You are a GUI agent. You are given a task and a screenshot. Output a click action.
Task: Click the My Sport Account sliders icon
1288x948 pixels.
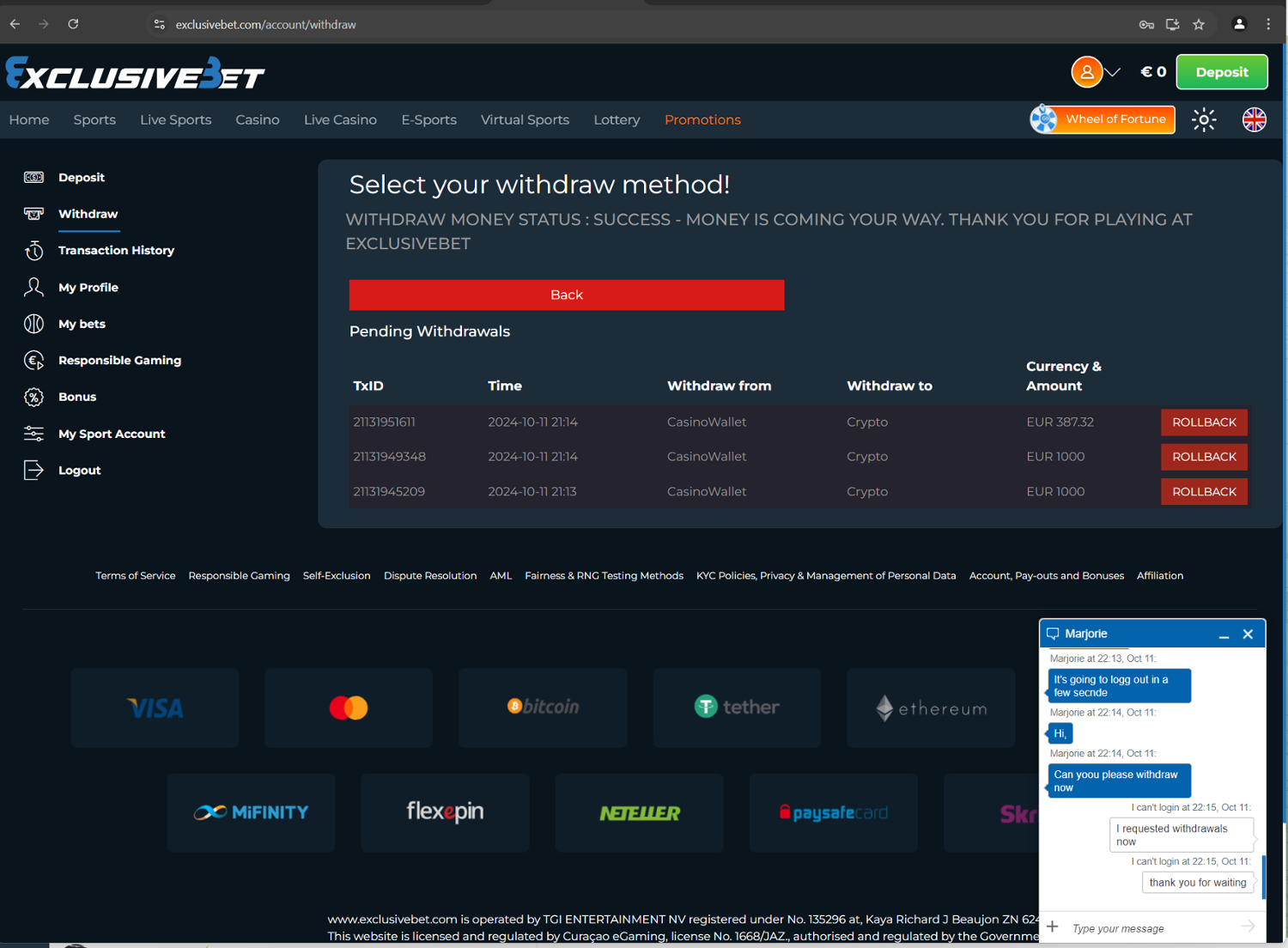[33, 434]
